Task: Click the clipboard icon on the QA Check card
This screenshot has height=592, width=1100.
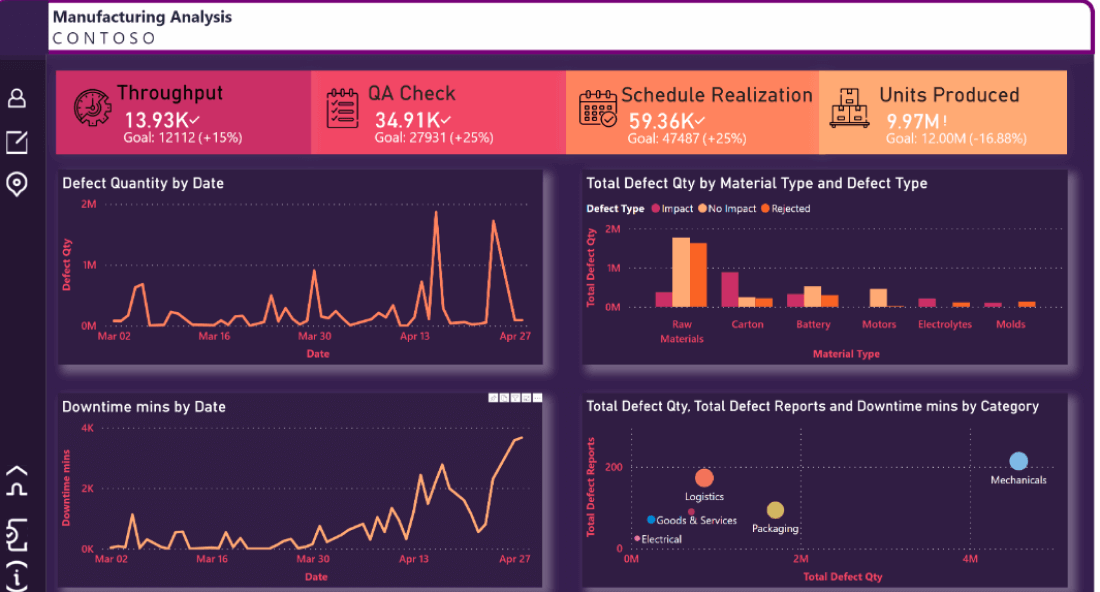Action: click(x=343, y=106)
